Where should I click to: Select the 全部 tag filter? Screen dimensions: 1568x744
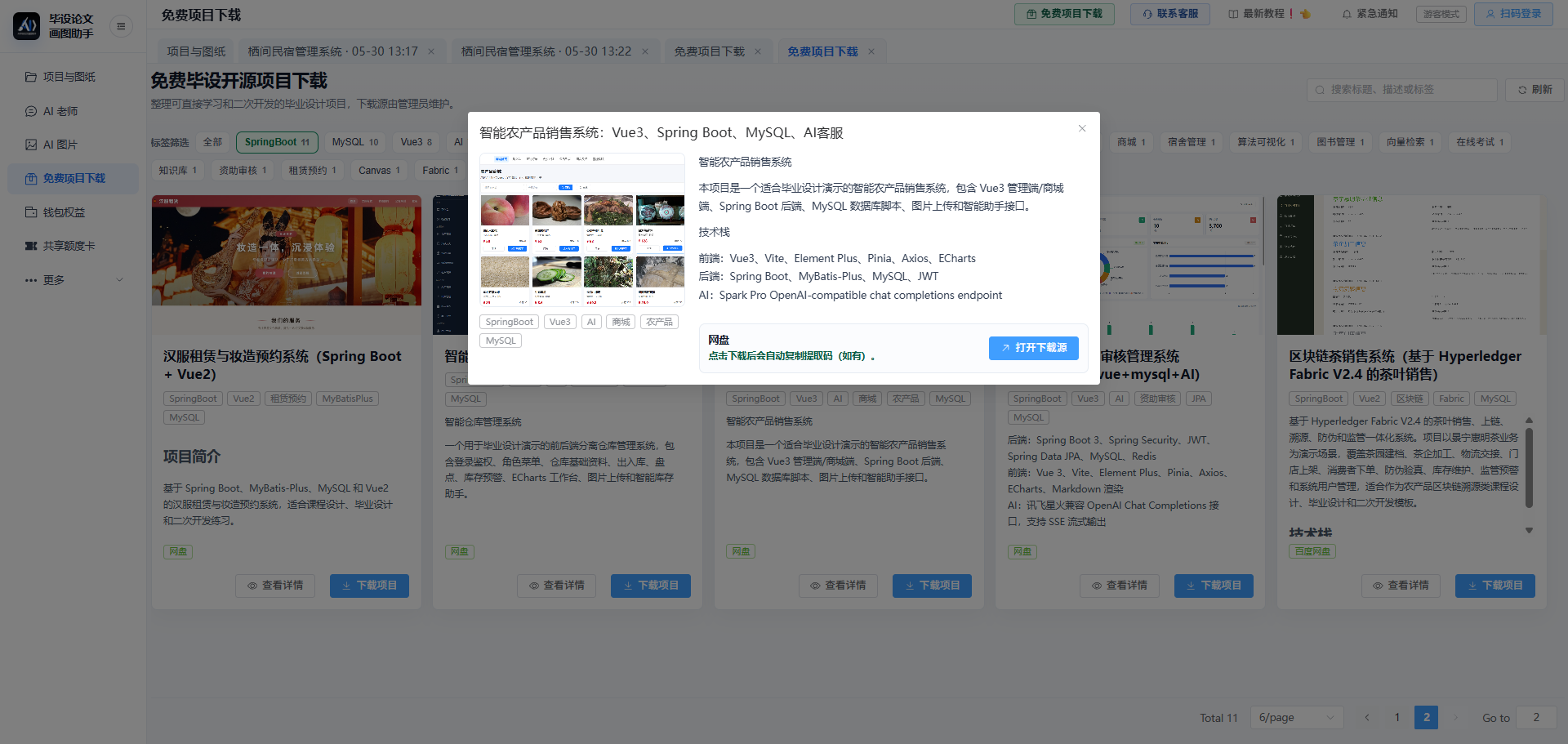[212, 142]
